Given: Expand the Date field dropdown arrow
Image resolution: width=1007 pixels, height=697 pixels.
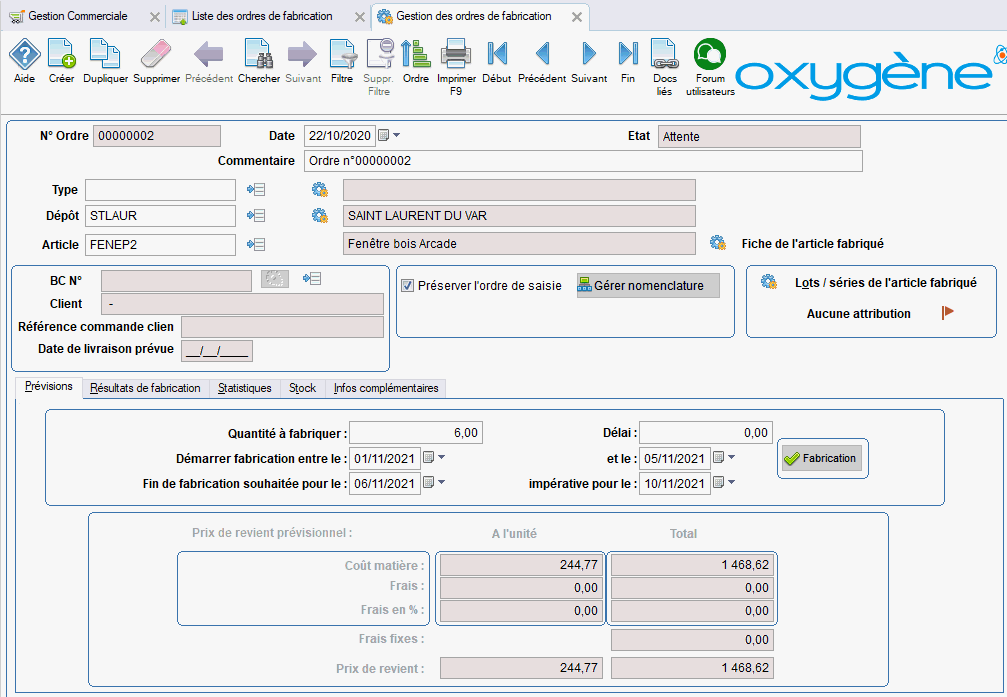Looking at the screenshot, I should (397, 136).
